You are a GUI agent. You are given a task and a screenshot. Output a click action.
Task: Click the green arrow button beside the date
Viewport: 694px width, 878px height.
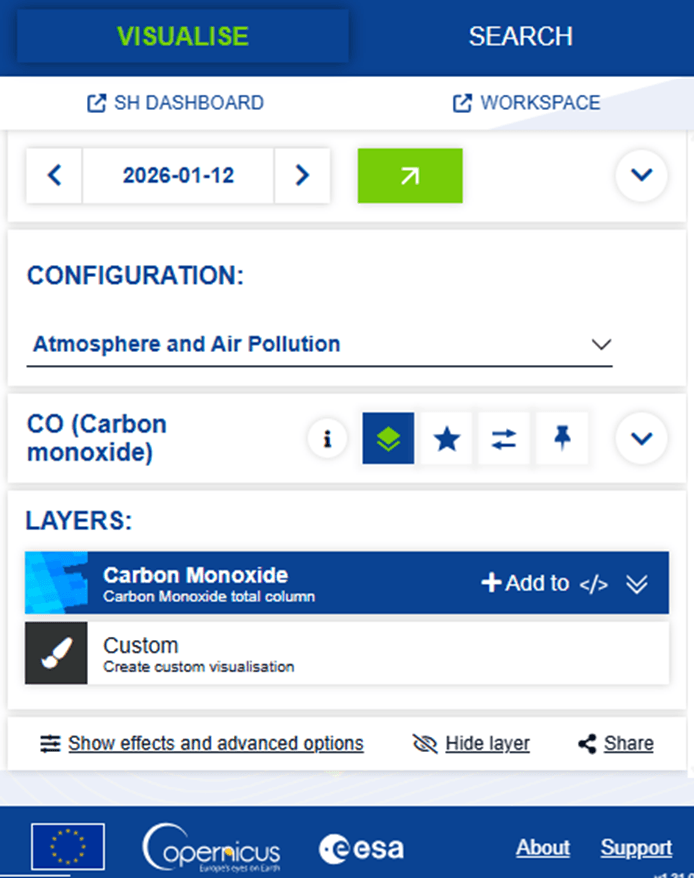(x=410, y=175)
